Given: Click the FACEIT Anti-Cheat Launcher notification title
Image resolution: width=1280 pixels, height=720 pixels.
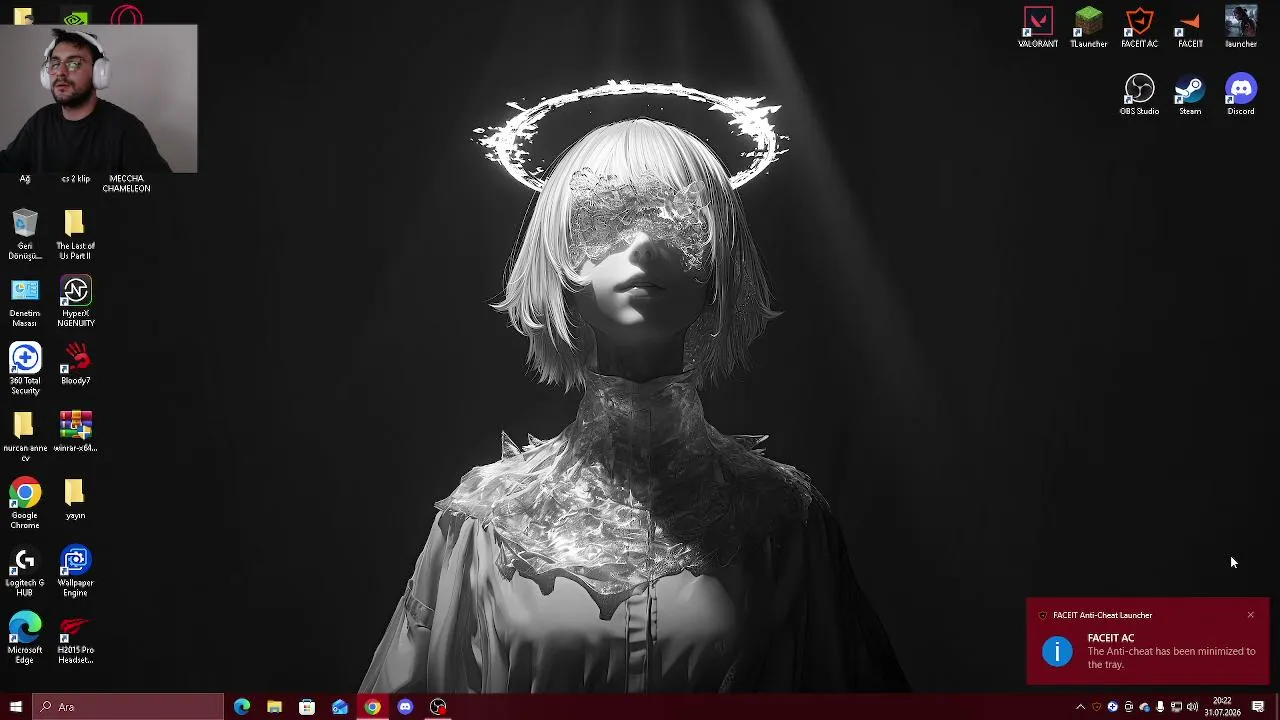Looking at the screenshot, I should 1102,615.
